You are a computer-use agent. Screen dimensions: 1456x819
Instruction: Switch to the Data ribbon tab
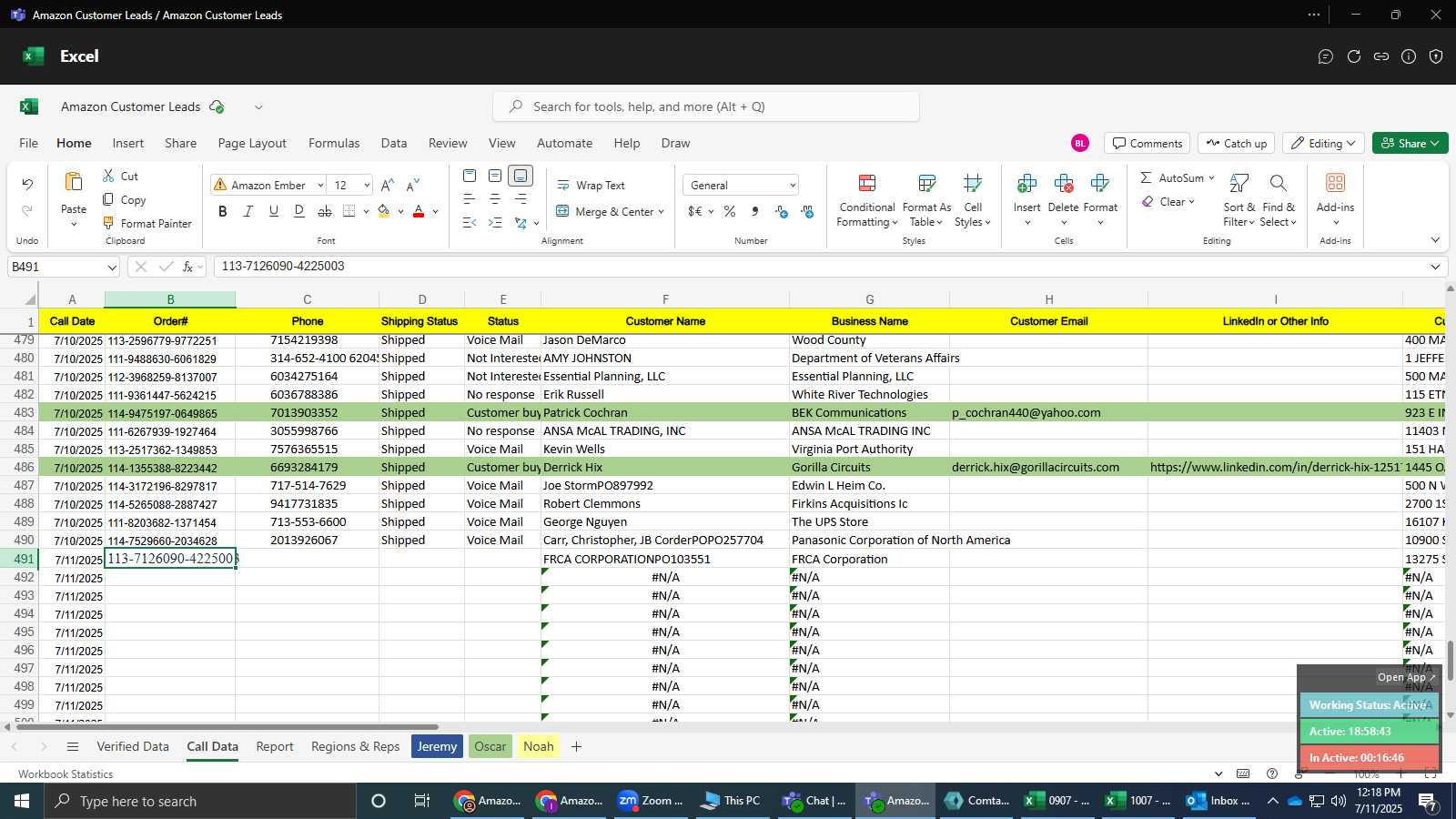coord(394,143)
